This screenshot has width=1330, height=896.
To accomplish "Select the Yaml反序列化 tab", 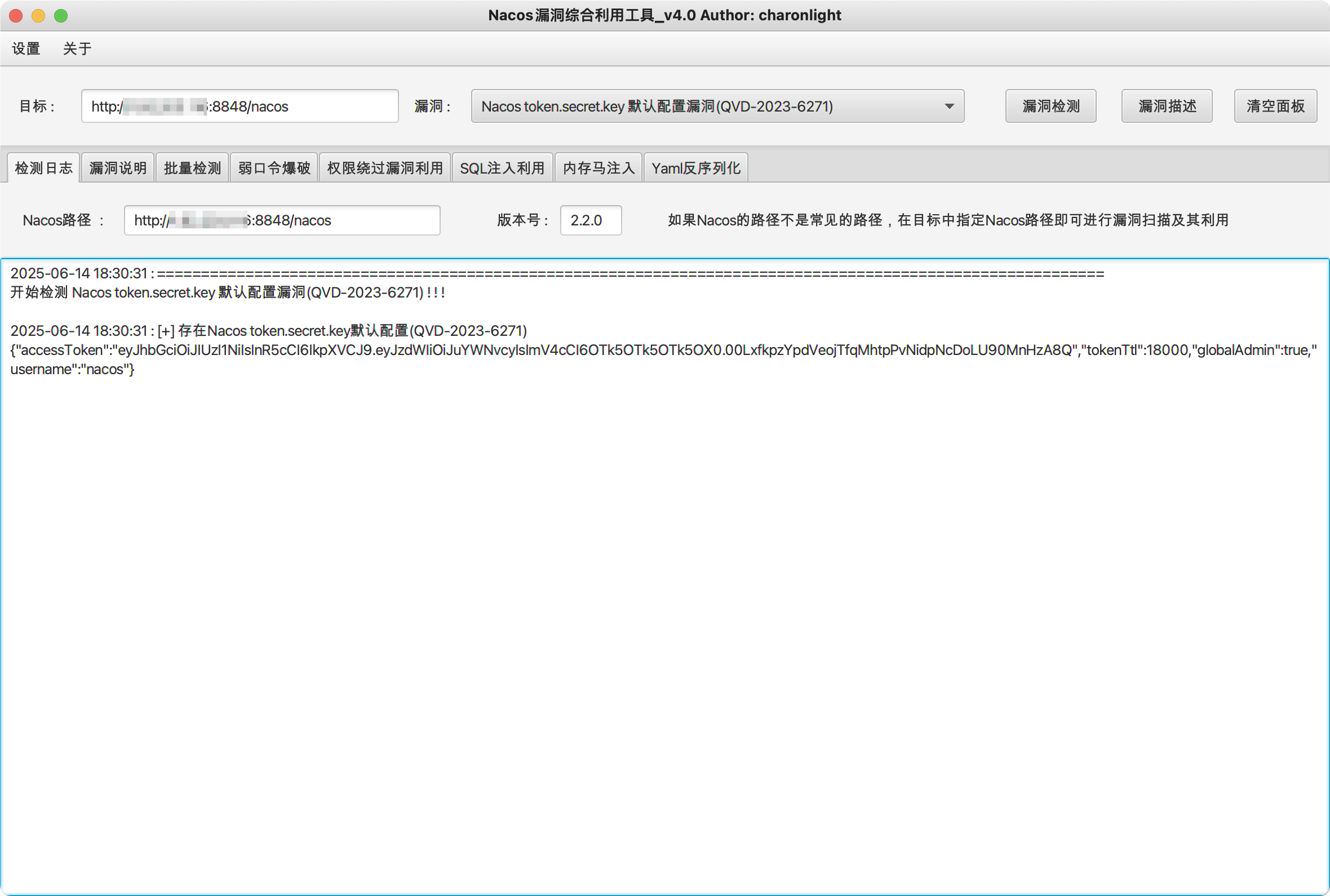I will click(695, 168).
